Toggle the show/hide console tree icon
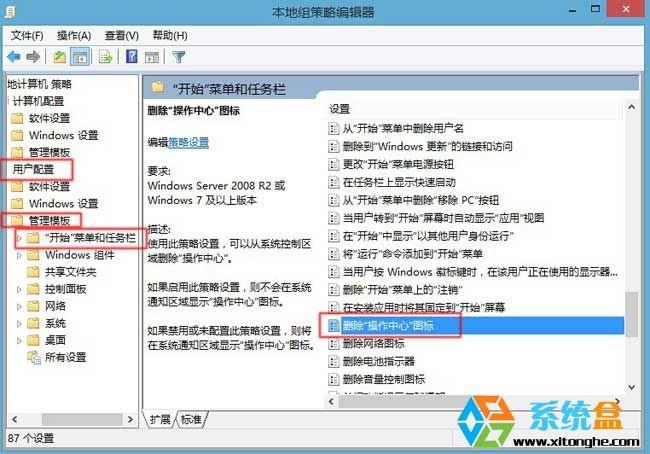650x454 pixels. click(80, 57)
